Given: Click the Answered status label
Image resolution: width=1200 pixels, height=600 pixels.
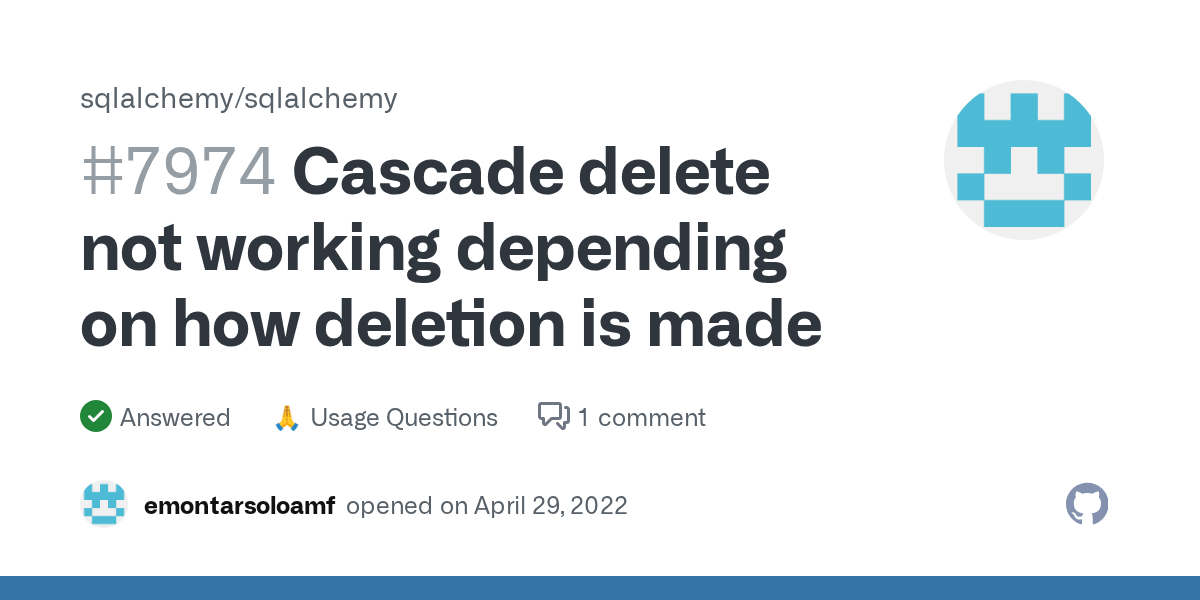Looking at the screenshot, I should [175, 417].
